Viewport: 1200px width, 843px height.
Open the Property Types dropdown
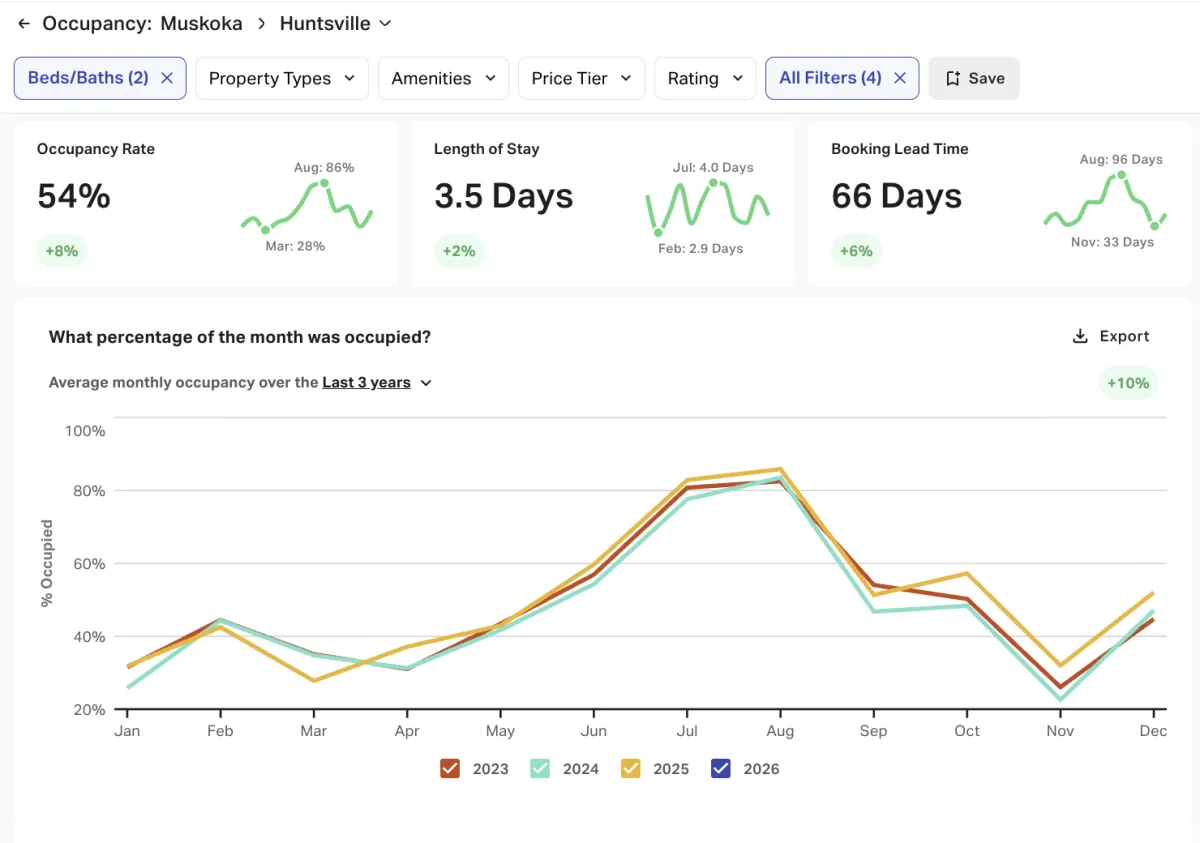tap(282, 78)
